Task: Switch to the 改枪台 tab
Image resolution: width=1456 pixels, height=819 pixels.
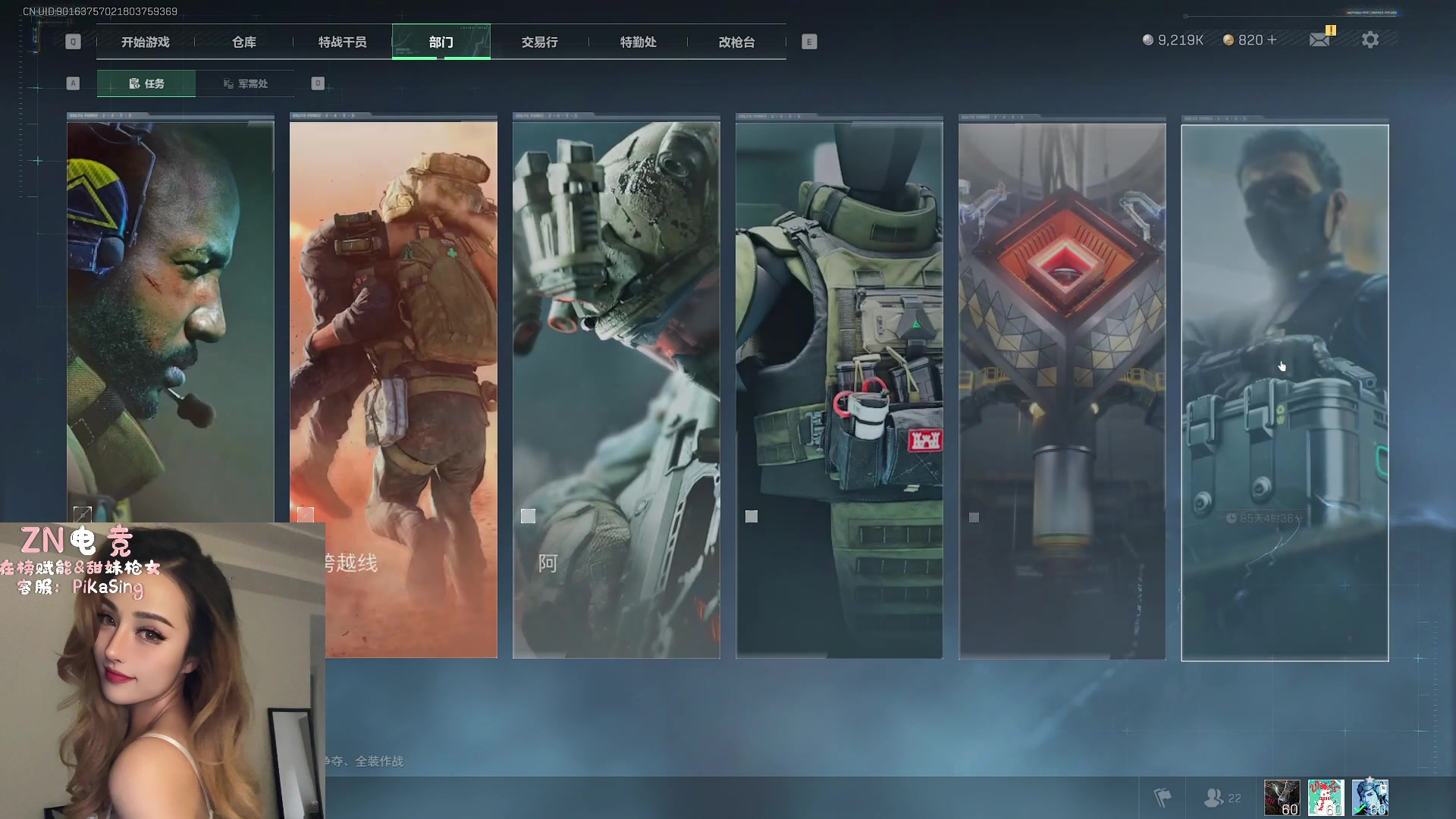Action: click(736, 42)
